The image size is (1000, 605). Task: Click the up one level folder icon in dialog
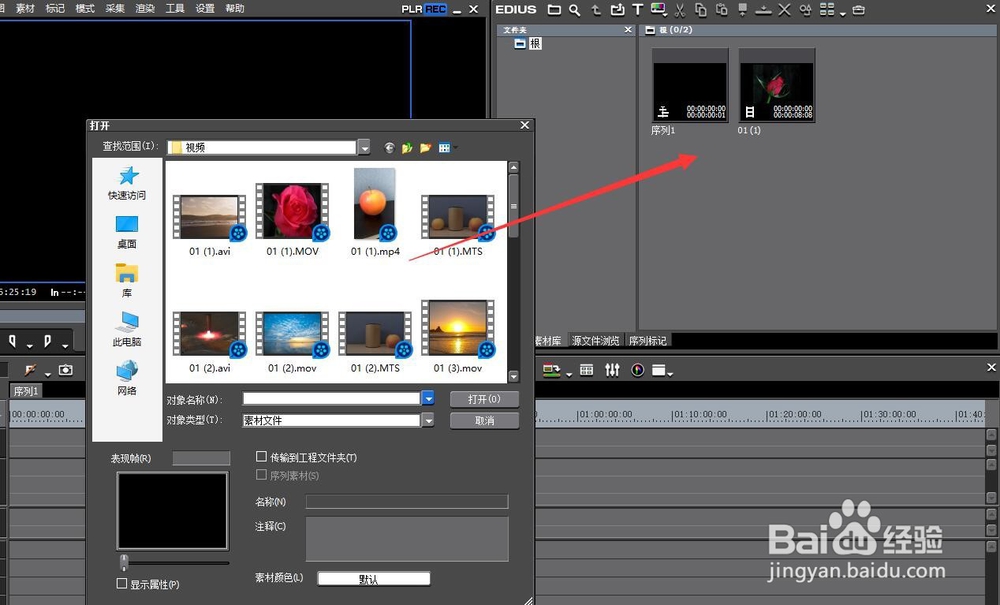tap(407, 148)
